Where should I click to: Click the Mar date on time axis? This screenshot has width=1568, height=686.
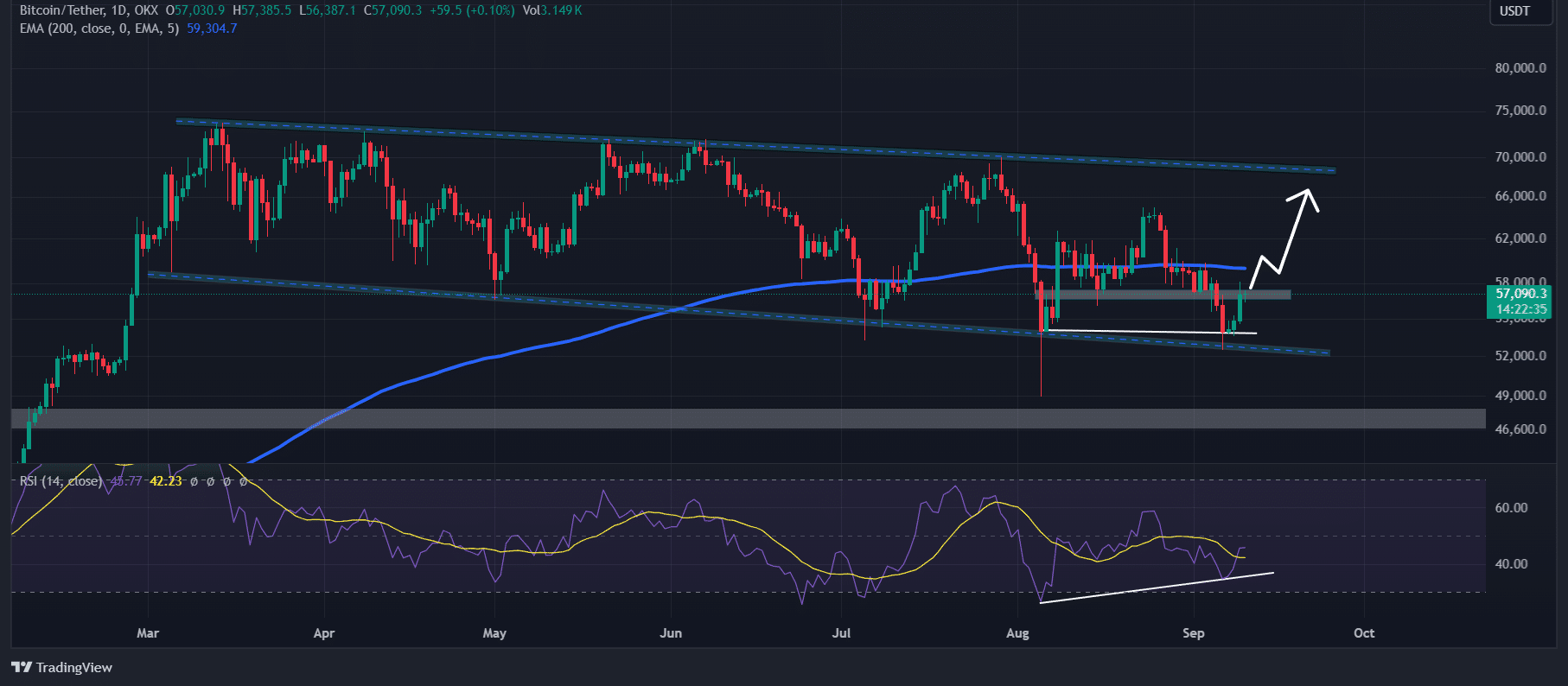pos(148,633)
